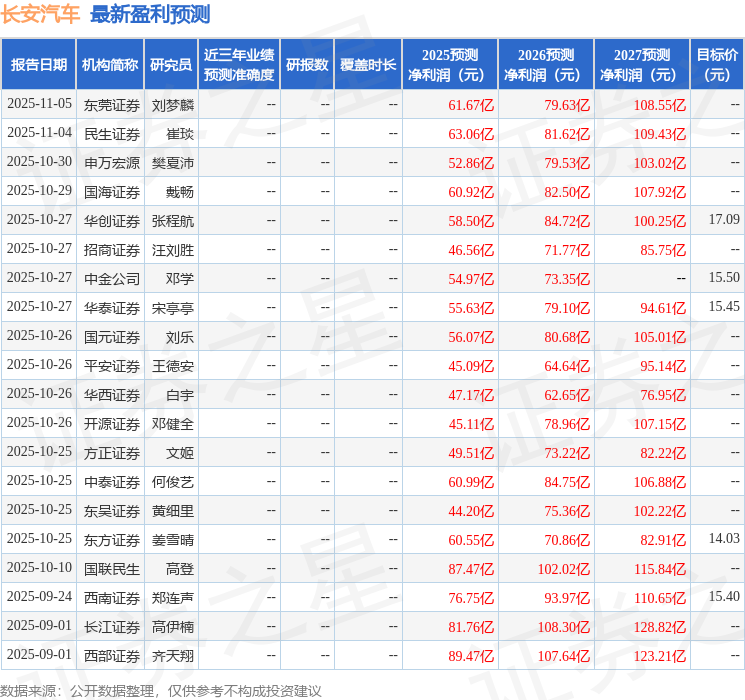Open 华西证券 institution name
The width and height of the screenshot is (745, 700).
(112, 395)
